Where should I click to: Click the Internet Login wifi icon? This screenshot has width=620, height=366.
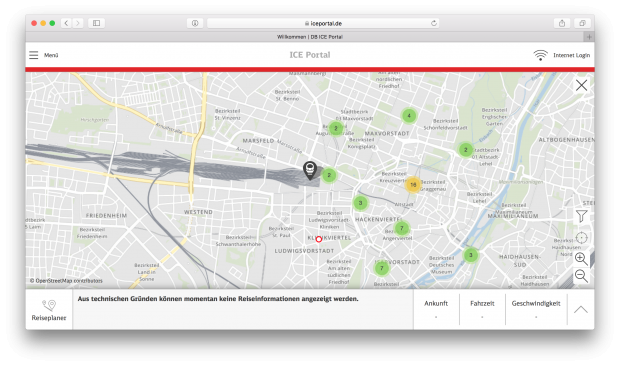coord(540,55)
